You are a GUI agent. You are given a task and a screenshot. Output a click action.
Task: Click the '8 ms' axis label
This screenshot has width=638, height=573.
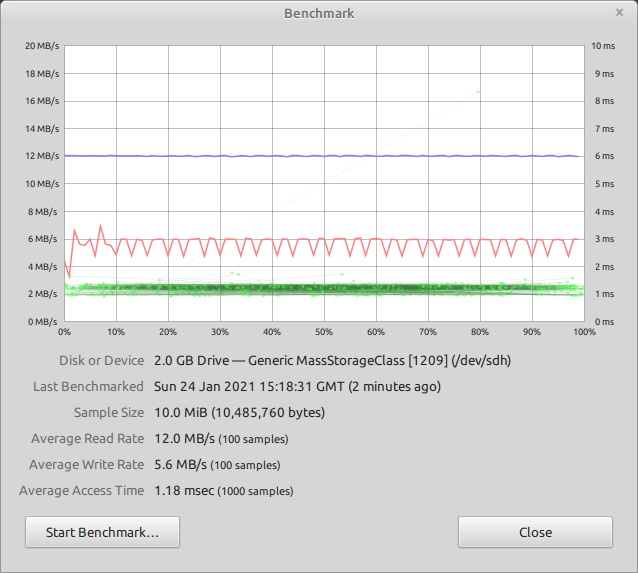[x=605, y=101]
